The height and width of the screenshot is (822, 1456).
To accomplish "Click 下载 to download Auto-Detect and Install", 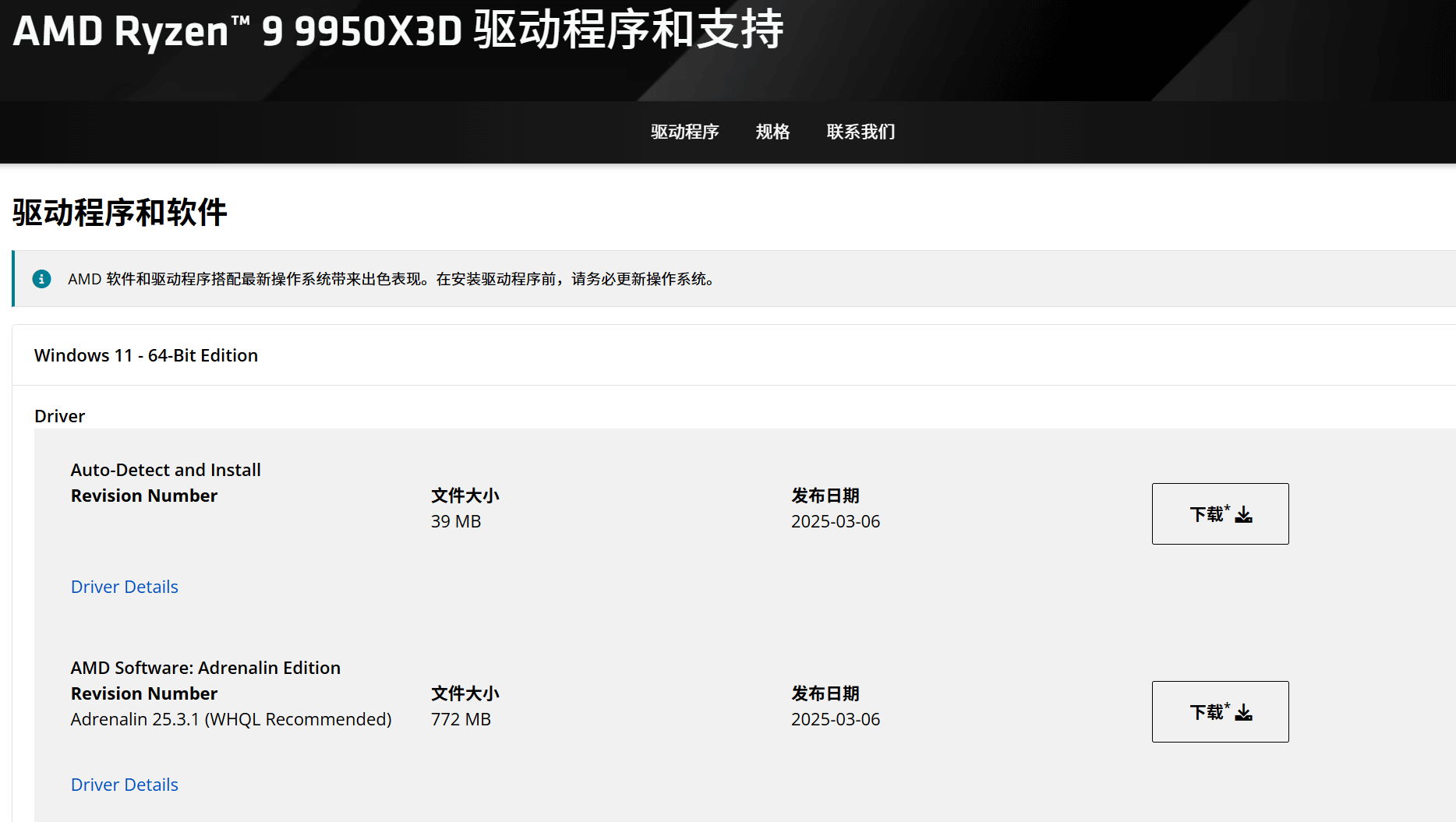I will [x=1220, y=513].
